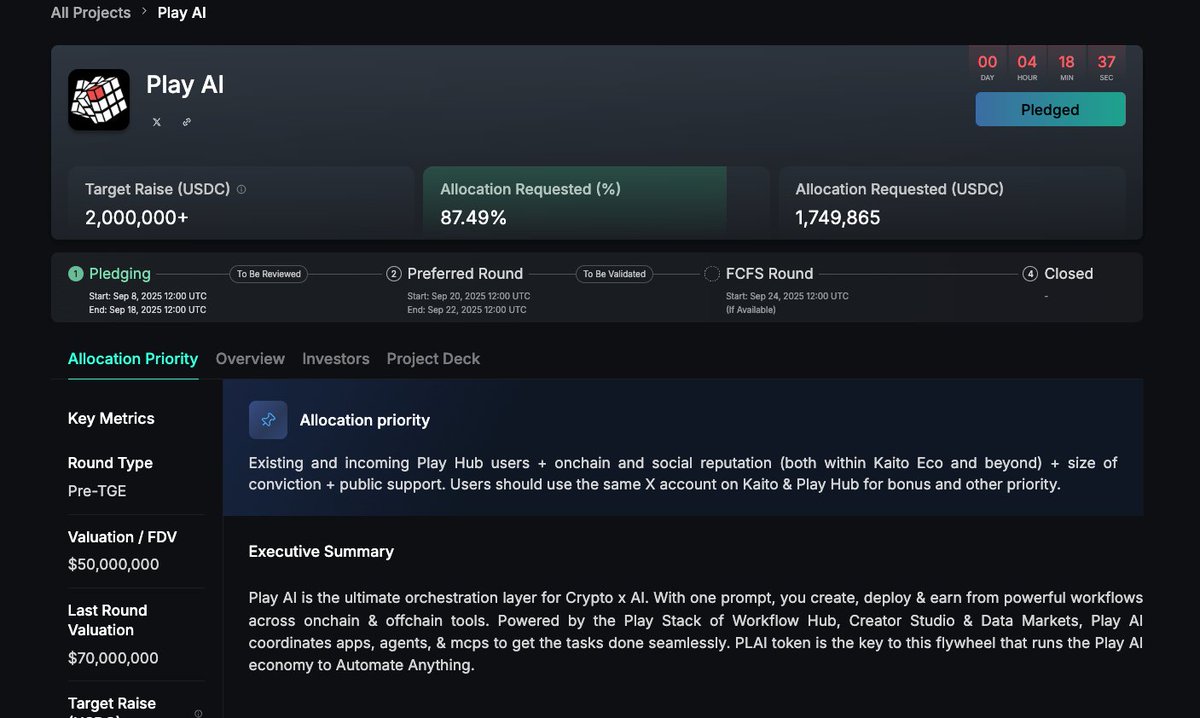Select the FCFS Round stage label
This screenshot has width=1200, height=718.
click(770, 273)
